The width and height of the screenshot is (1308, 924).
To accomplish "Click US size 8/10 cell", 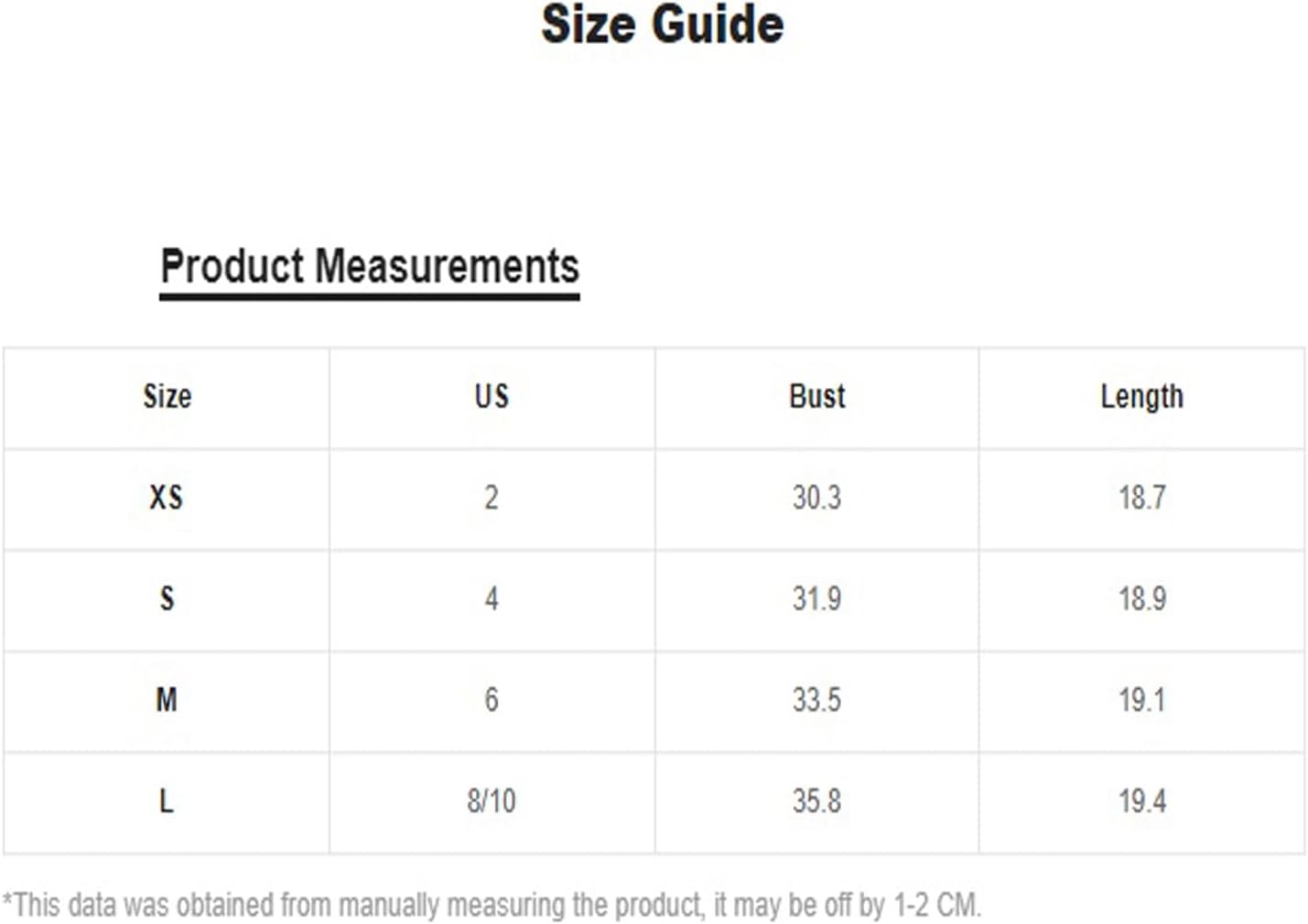I will (492, 801).
